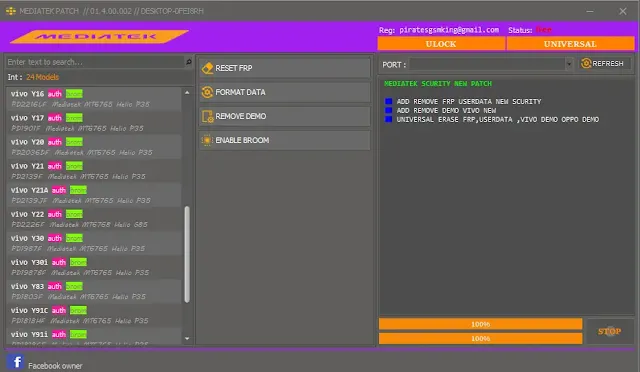The image size is (640, 372).
Task: Click the 'ADD REMOVE FRP USERDATA' log line
Action: [x=469, y=101]
